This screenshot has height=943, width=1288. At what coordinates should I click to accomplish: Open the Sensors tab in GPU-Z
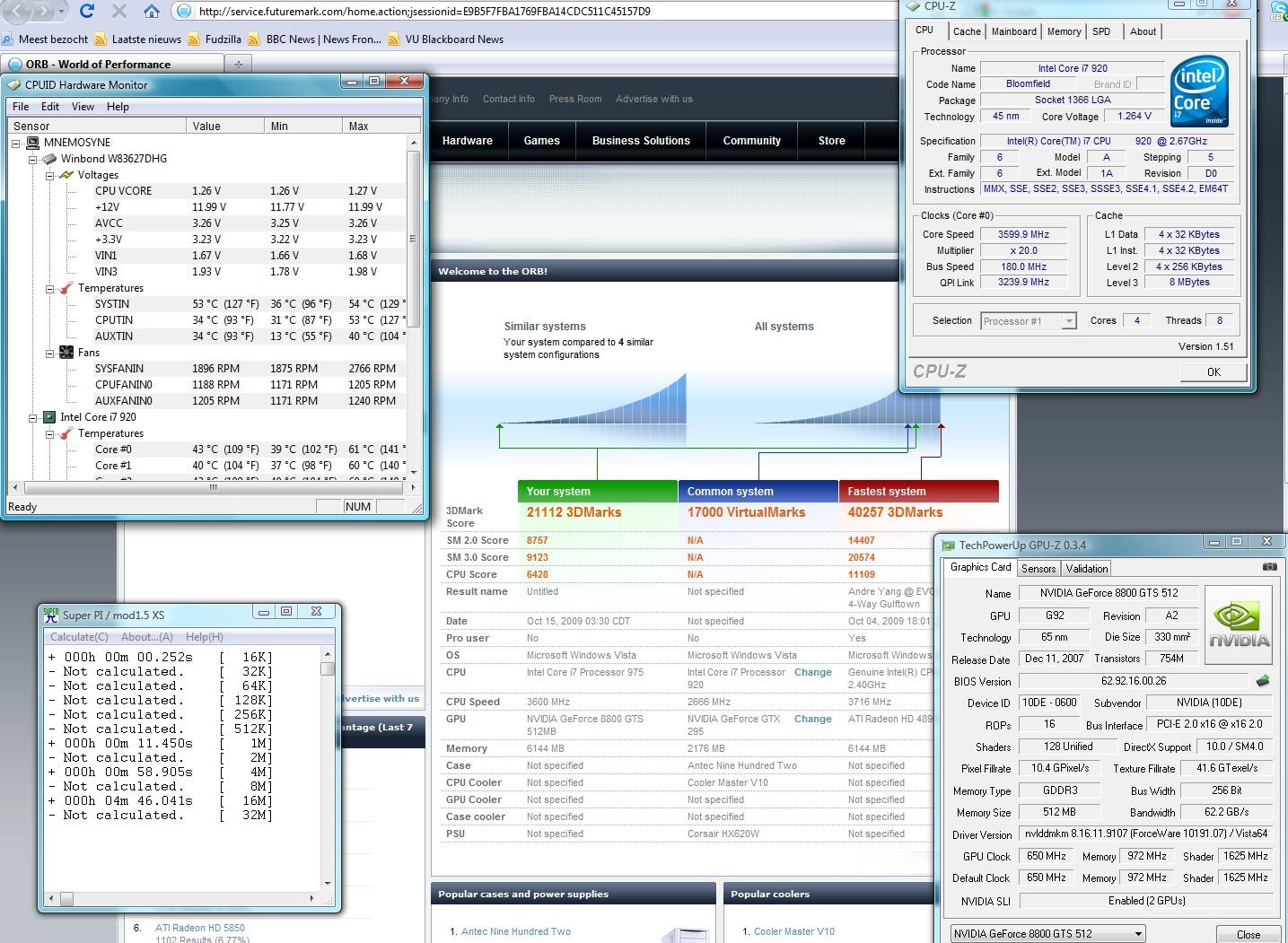tap(1038, 568)
